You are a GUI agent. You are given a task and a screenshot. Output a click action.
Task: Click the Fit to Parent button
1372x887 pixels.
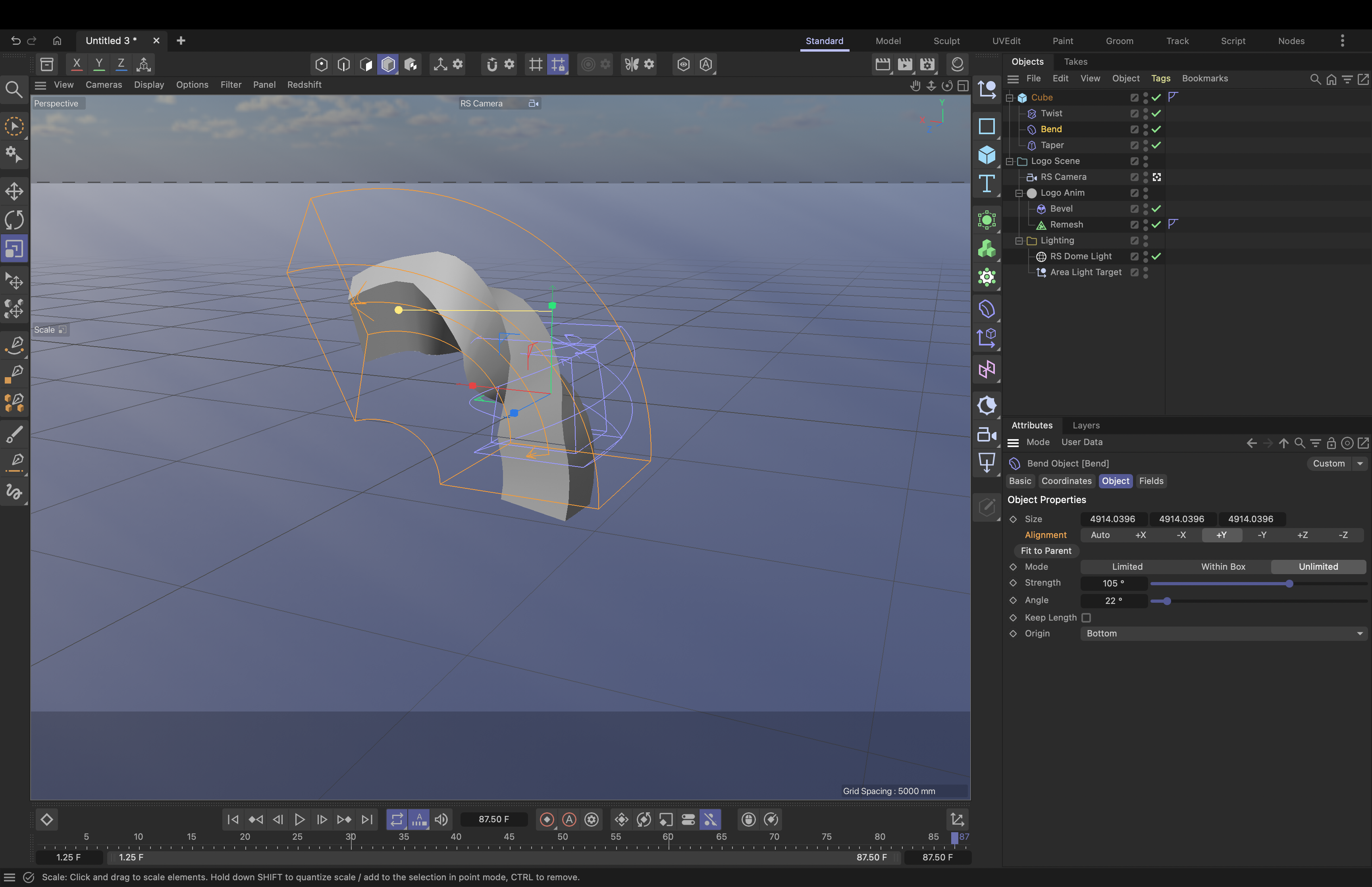1046,551
